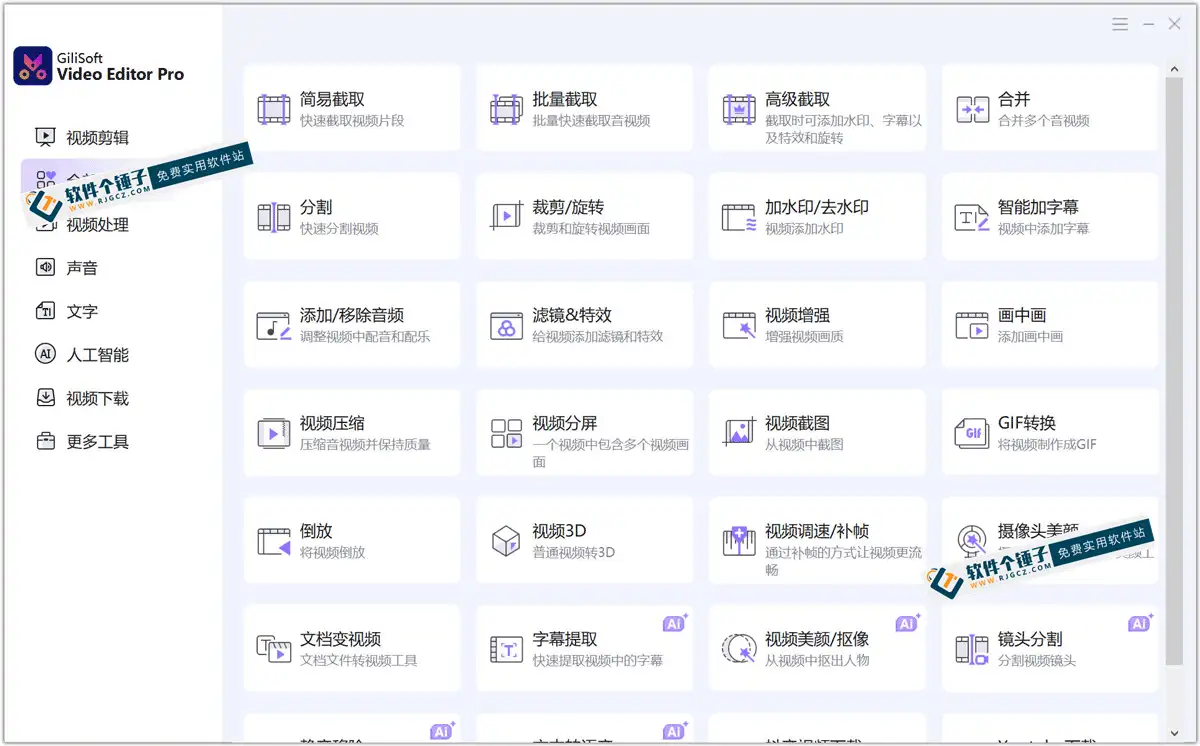This screenshot has height=746, width=1200.
Task: Open the 分割 split video icon
Action: [x=272, y=215]
